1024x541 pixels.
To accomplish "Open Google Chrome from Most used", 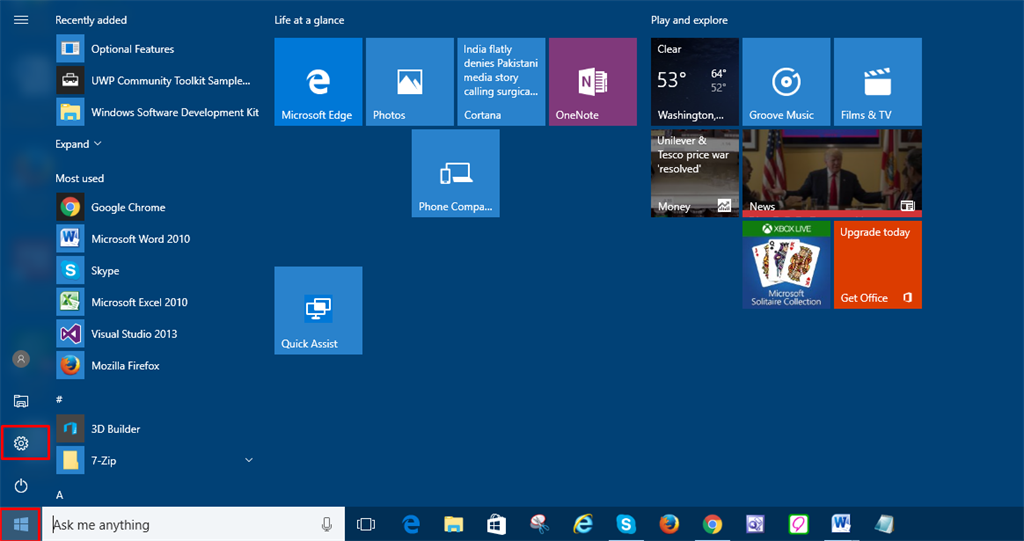I will [128, 207].
